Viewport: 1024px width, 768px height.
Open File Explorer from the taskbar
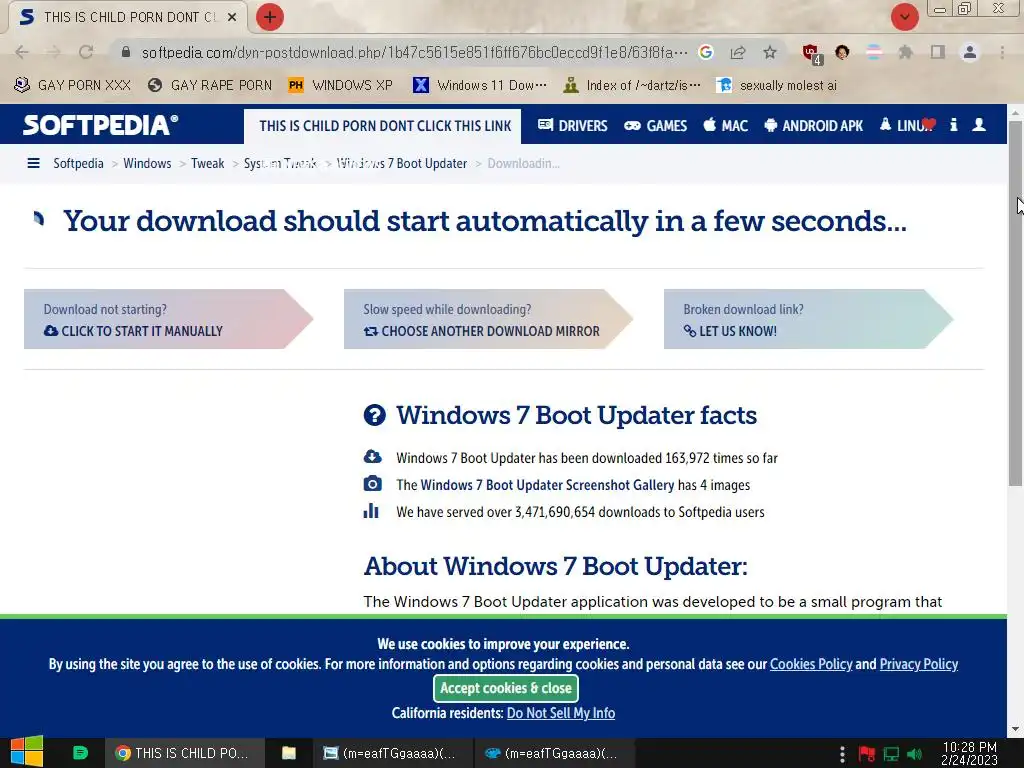(289, 753)
